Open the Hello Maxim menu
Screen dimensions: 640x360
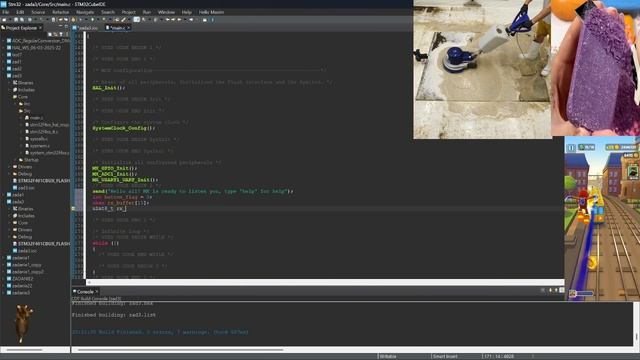click(211, 12)
